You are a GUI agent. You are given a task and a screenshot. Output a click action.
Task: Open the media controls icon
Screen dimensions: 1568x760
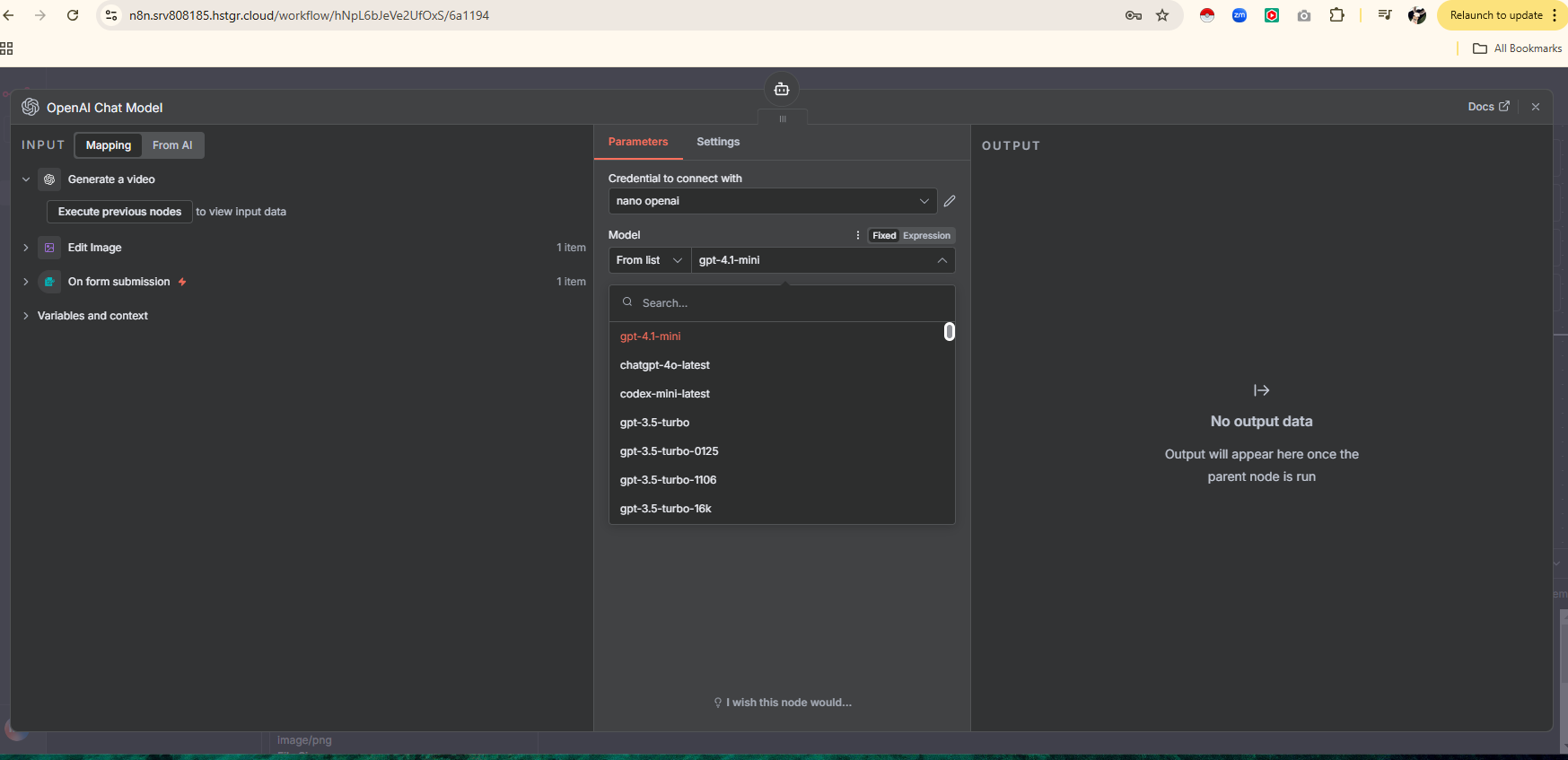pos(1385,15)
